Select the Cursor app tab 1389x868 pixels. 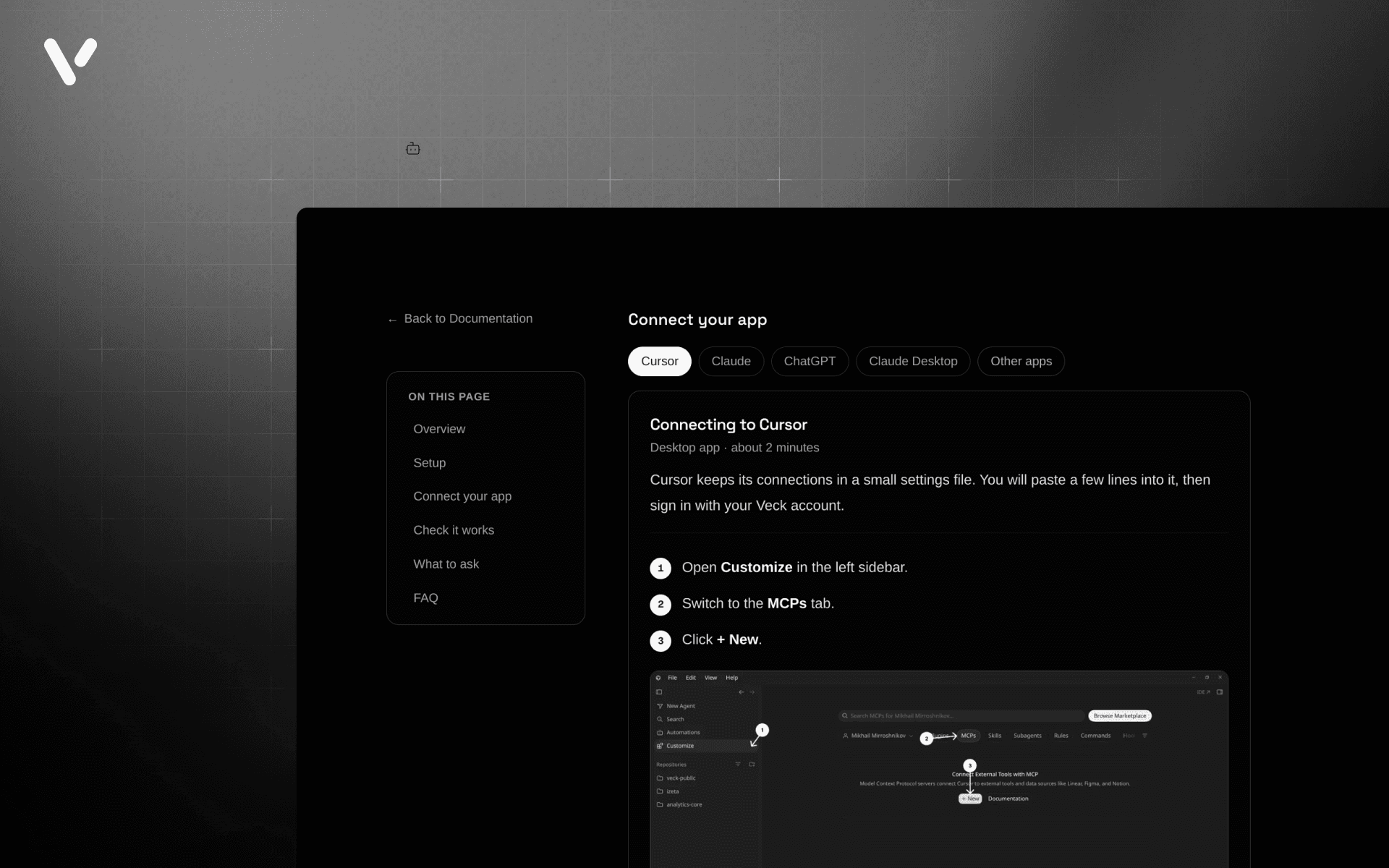tap(660, 361)
